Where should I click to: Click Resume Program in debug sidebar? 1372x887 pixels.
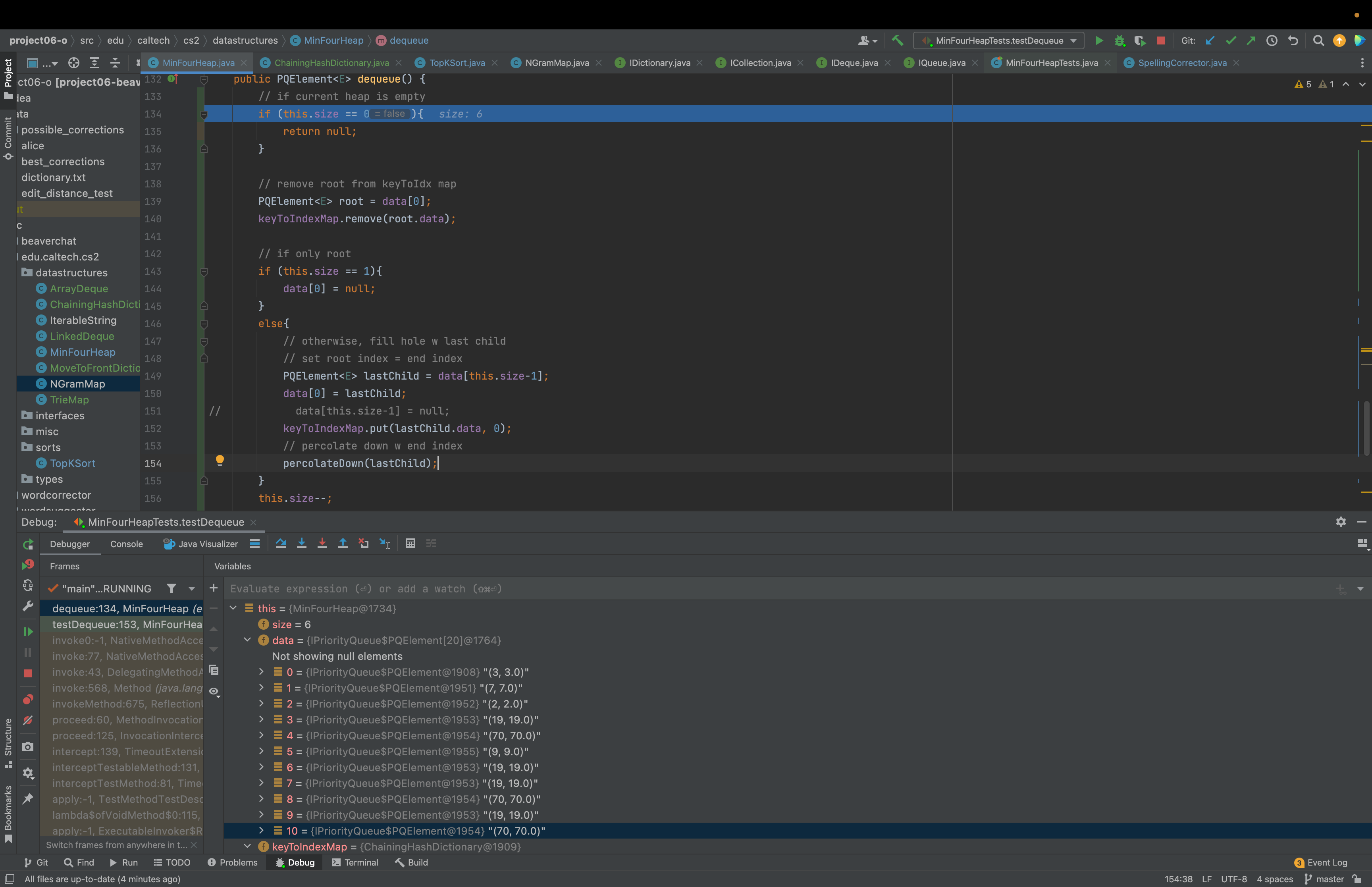click(x=28, y=632)
